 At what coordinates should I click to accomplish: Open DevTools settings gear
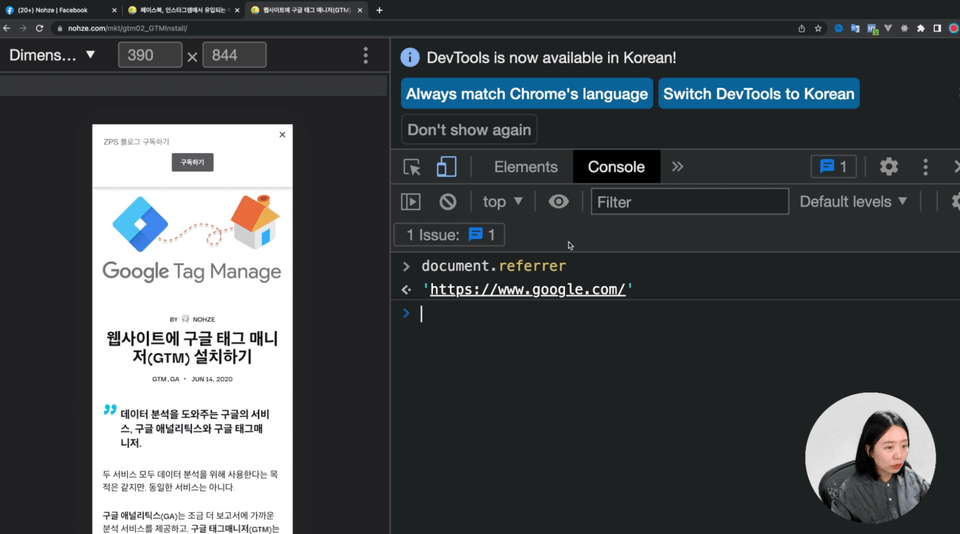[x=888, y=167]
